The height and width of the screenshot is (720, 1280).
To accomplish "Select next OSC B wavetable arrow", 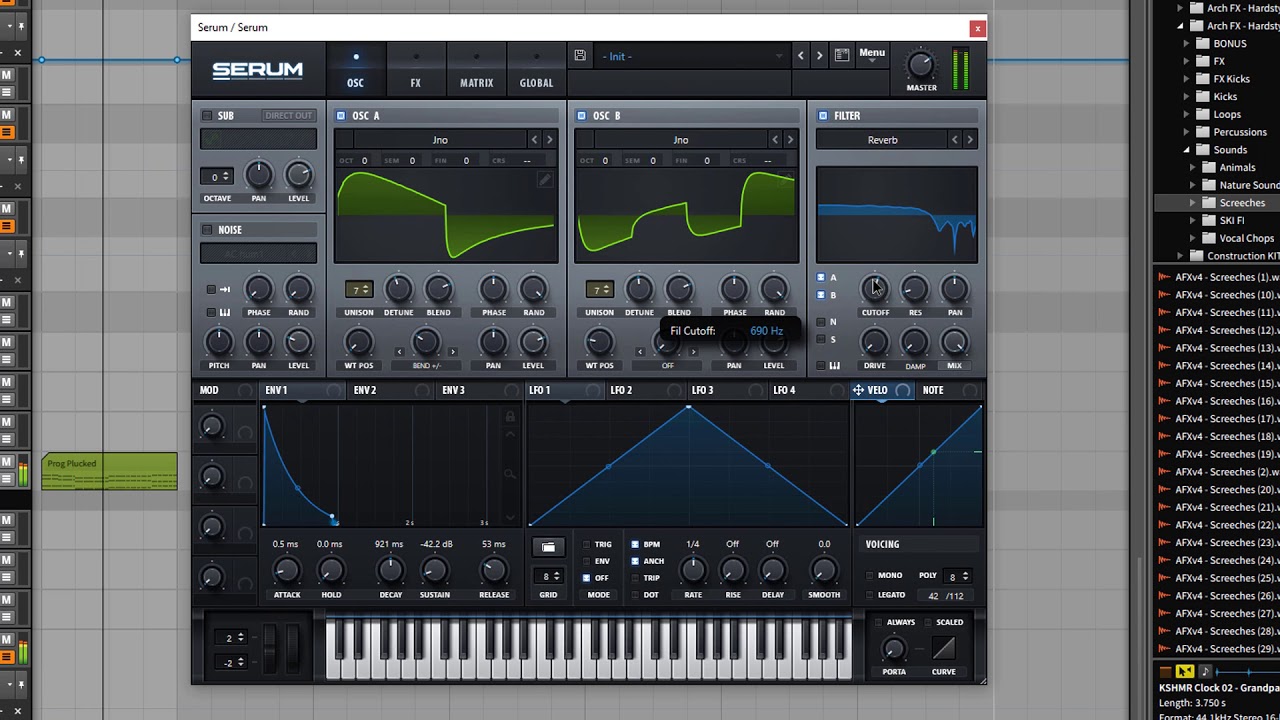I will tap(790, 140).
